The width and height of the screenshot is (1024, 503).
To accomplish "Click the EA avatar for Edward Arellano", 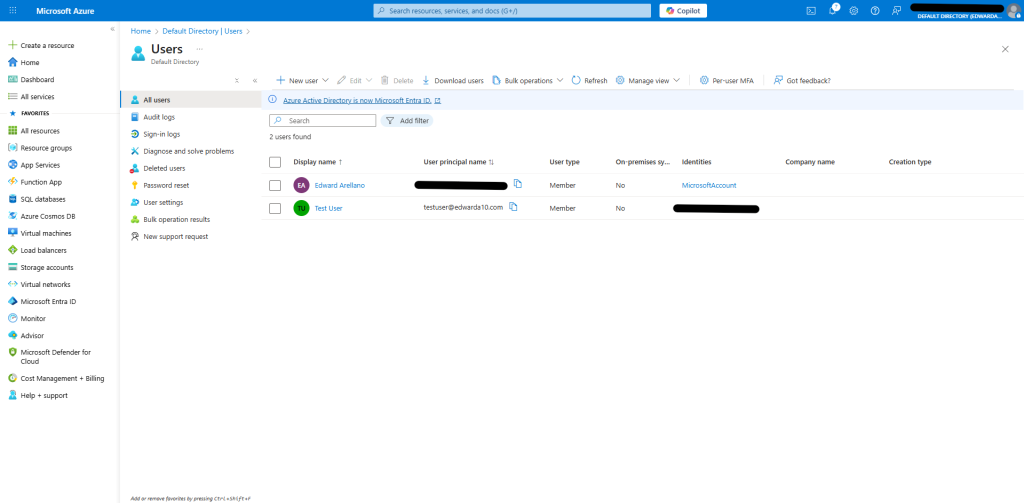I will tap(301, 185).
